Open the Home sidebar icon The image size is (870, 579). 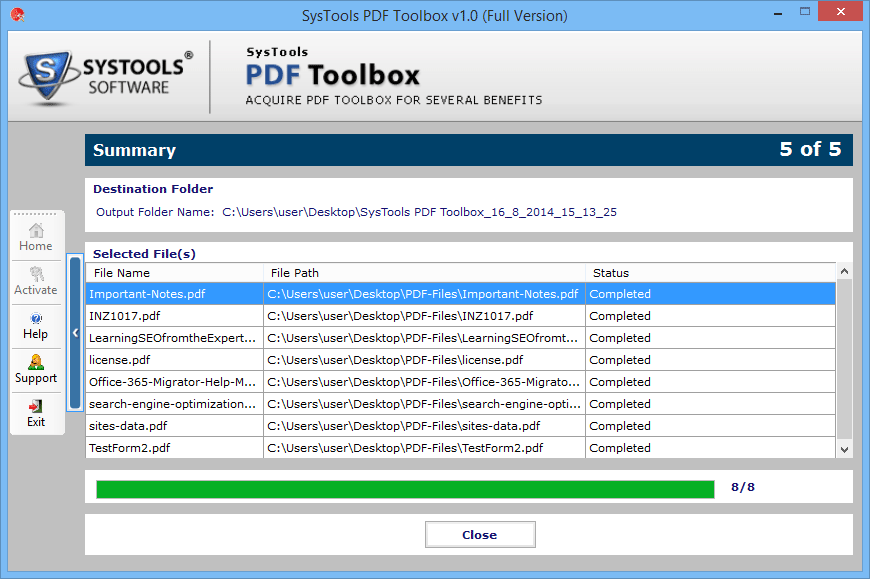[x=36, y=237]
